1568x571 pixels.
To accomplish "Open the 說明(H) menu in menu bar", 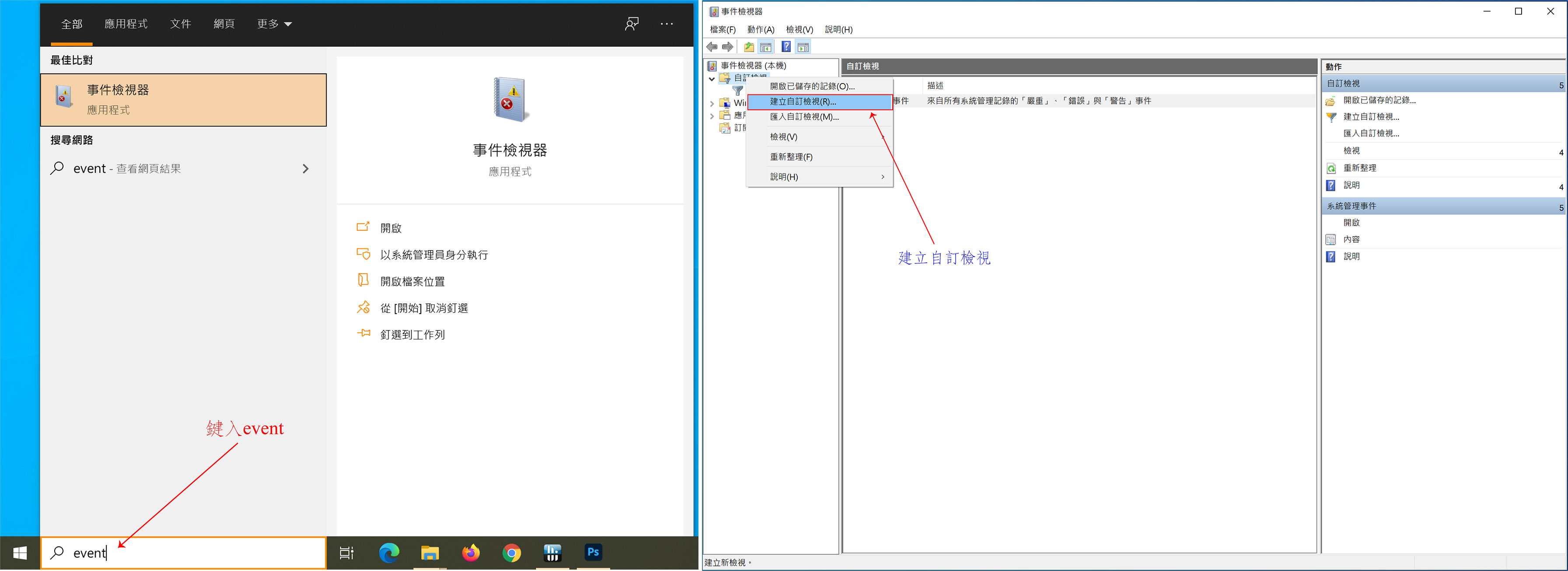I will pyautogui.click(x=838, y=29).
